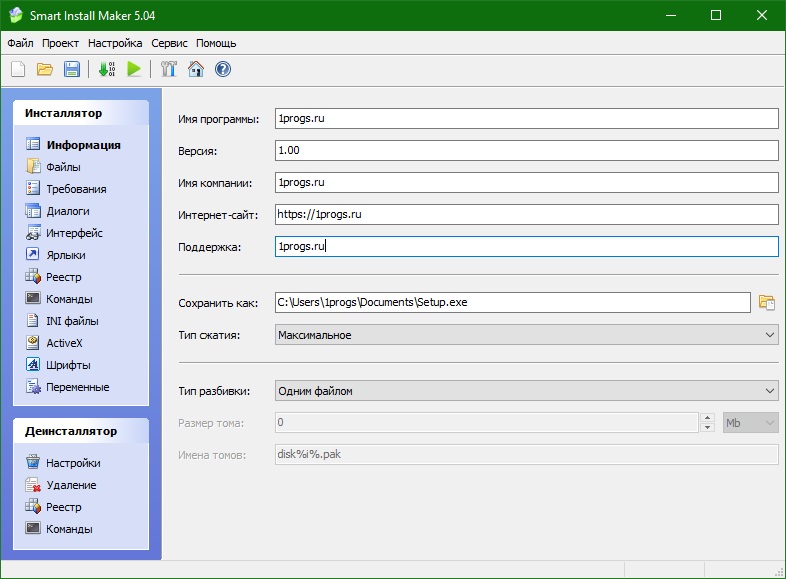This screenshot has height=579, width=786.
Task: Compile installer using green down-arrow binary icon
Action: click(107, 69)
